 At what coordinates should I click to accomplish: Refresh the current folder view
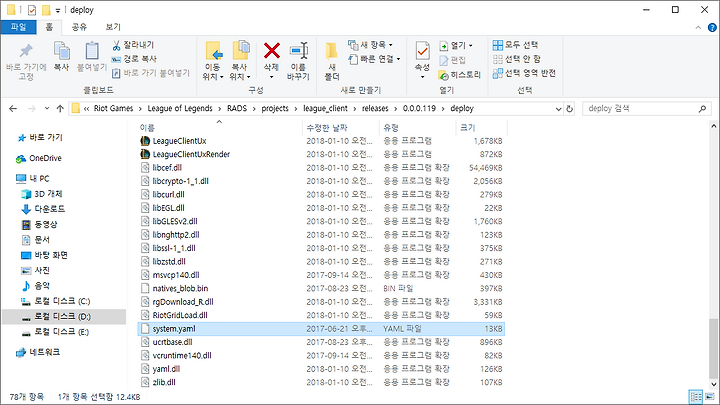coord(569,109)
